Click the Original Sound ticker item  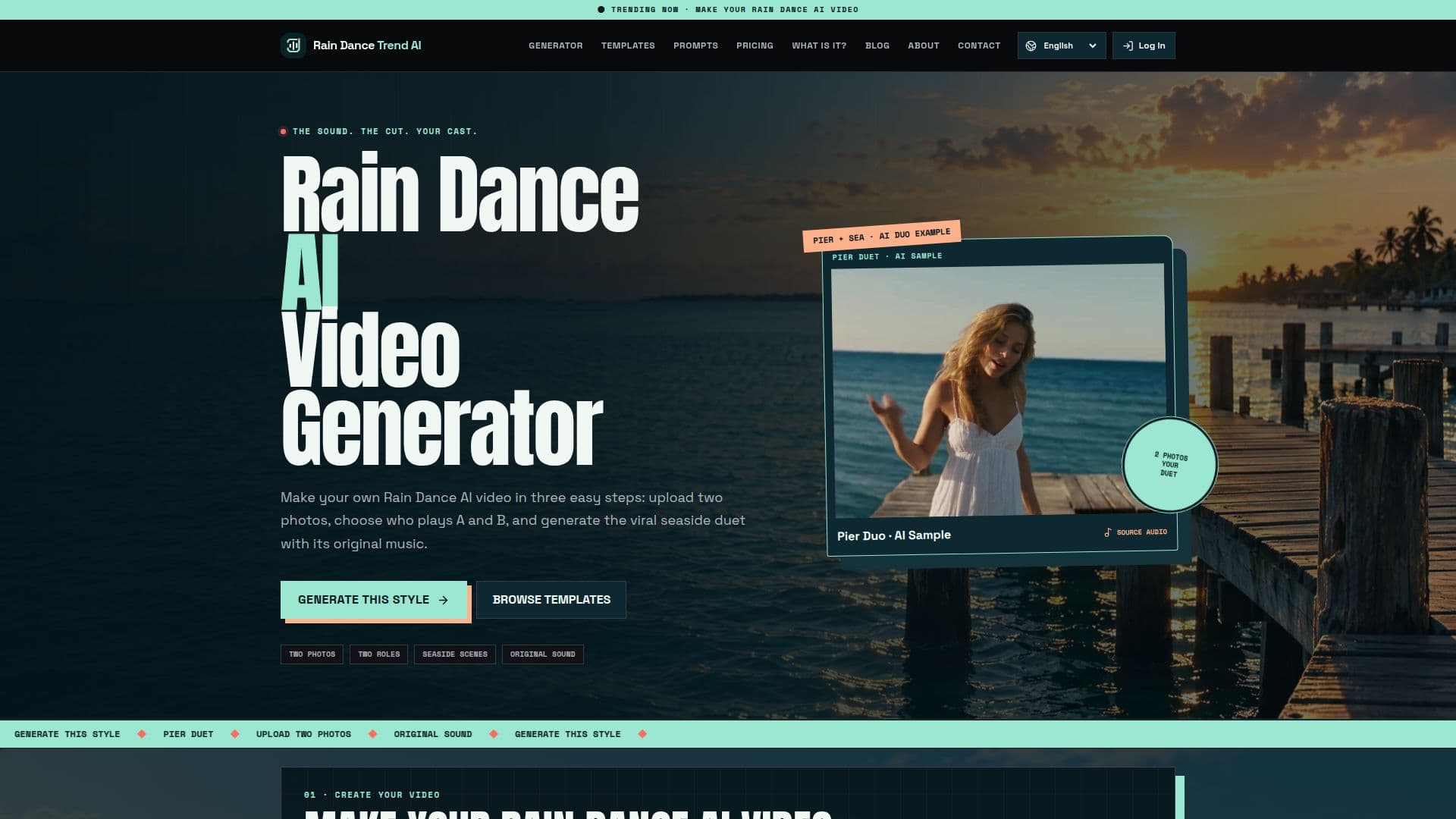(433, 734)
